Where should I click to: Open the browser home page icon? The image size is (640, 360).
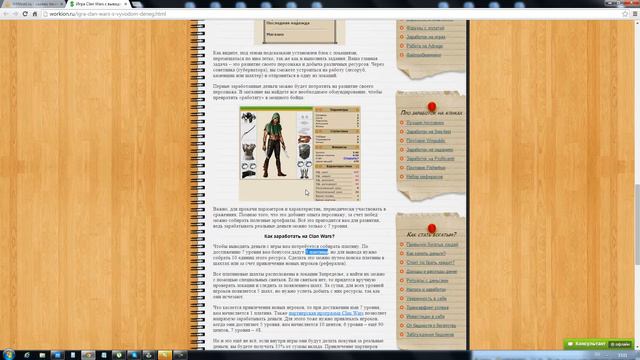point(35,14)
